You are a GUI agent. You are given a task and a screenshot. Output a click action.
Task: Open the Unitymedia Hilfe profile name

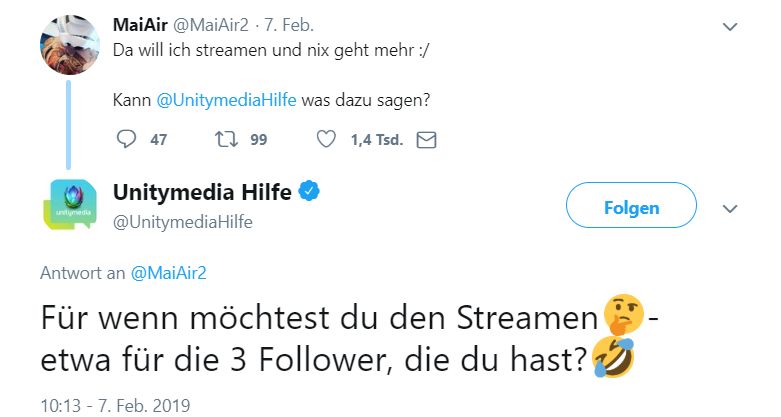tap(202, 192)
